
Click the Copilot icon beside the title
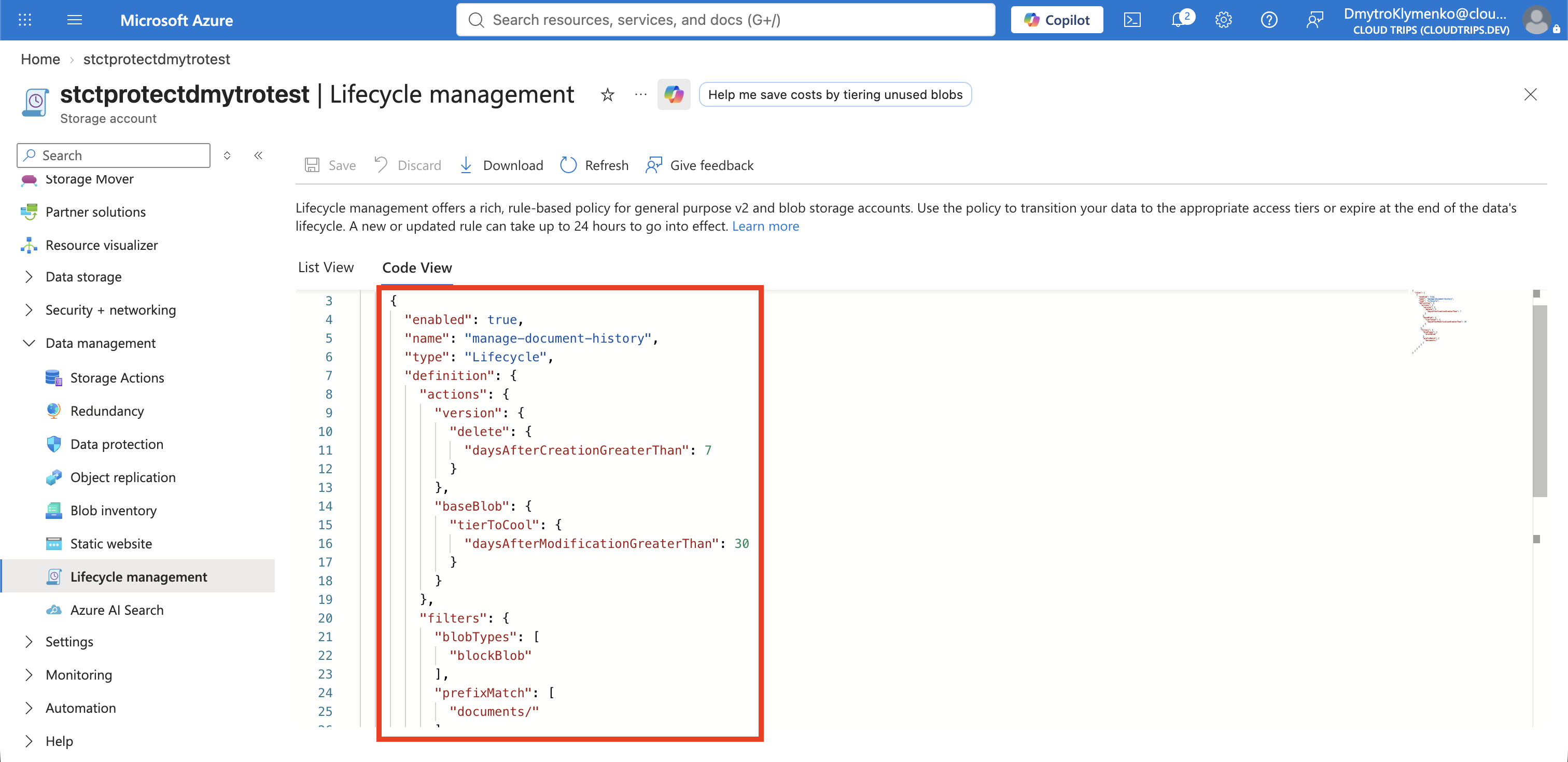674,94
